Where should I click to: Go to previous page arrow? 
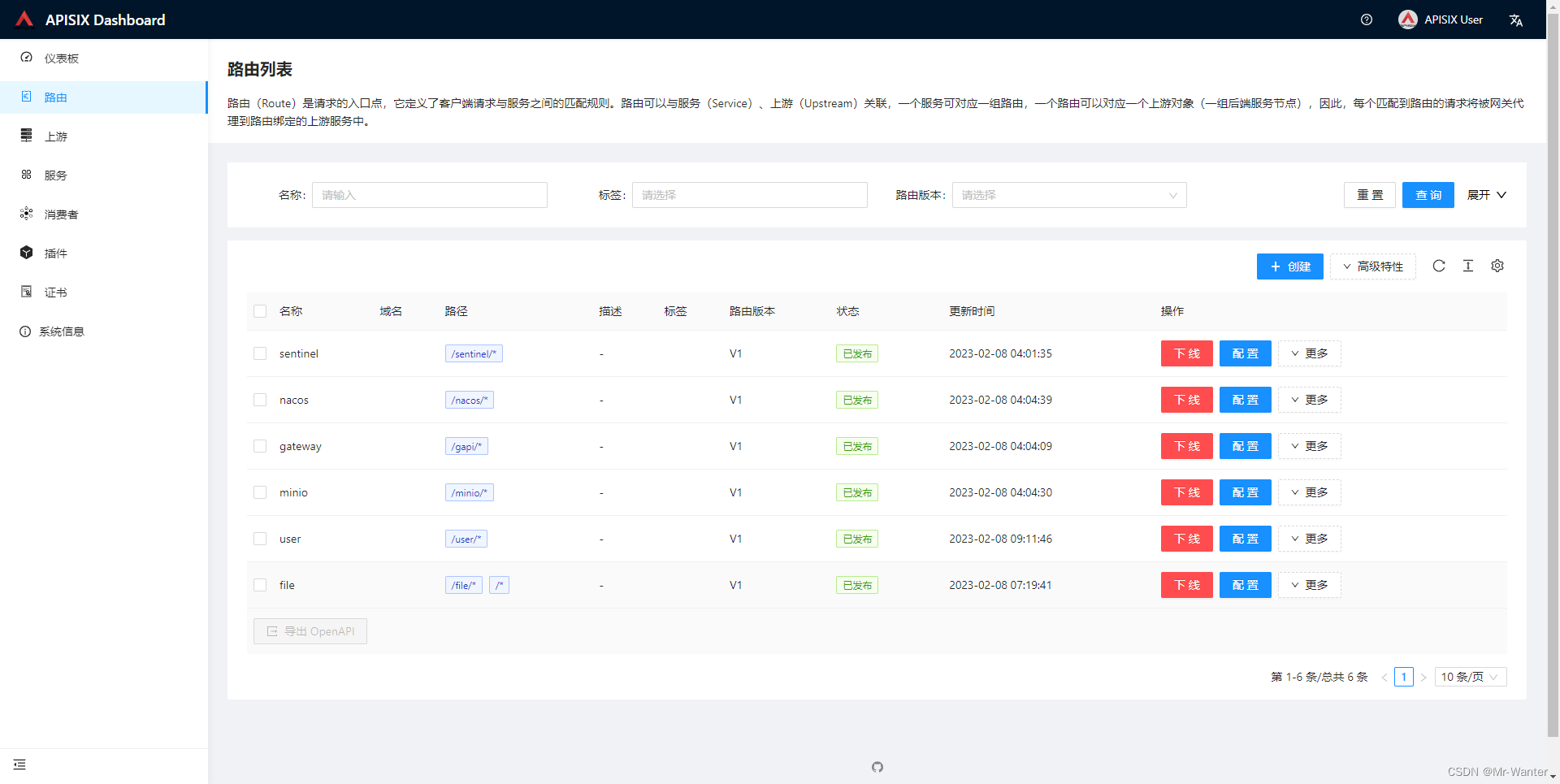coord(1384,677)
